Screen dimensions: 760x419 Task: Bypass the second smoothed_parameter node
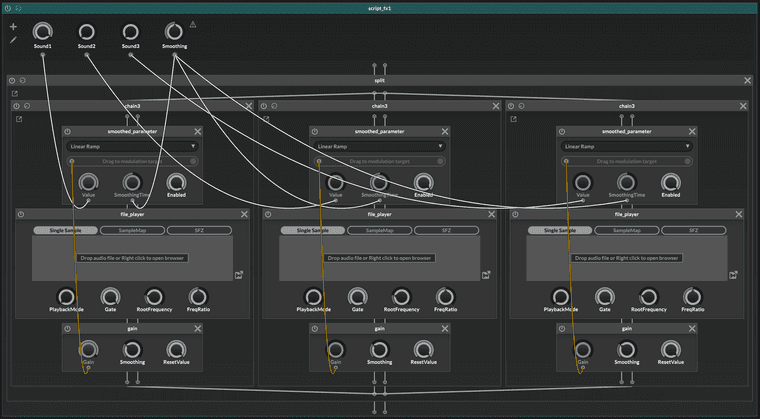[x=315, y=131]
